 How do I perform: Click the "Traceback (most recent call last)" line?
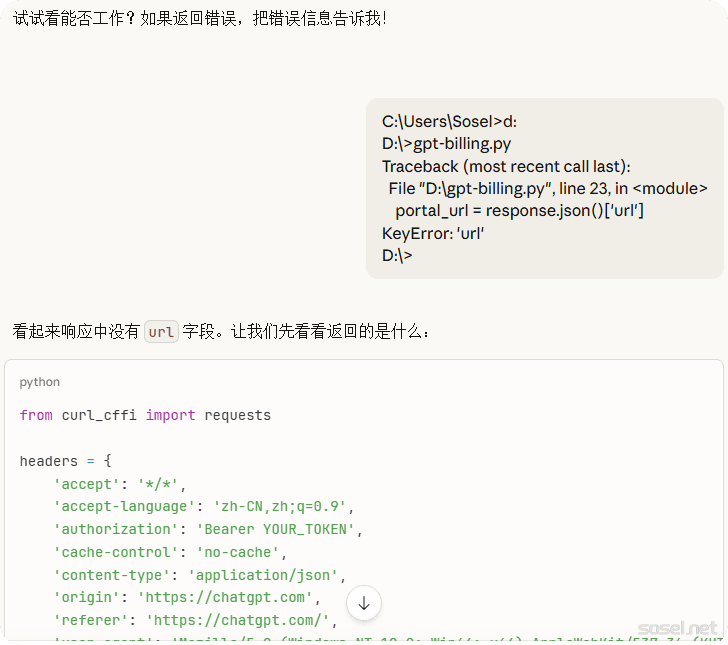(x=506, y=166)
